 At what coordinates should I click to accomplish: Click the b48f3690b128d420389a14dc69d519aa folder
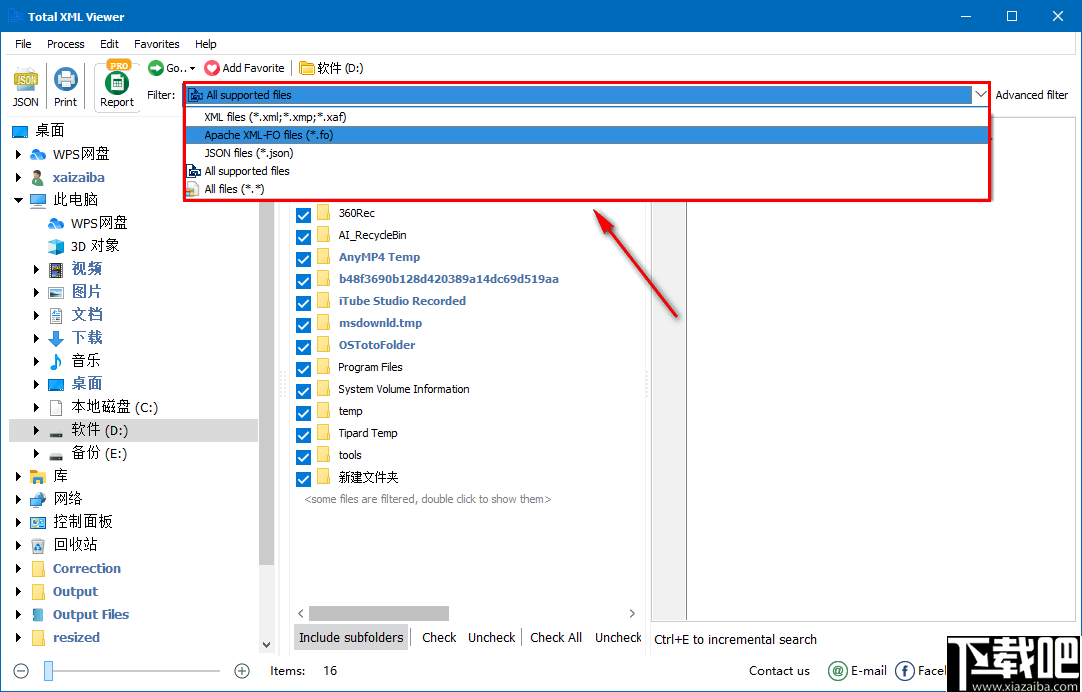click(x=449, y=279)
